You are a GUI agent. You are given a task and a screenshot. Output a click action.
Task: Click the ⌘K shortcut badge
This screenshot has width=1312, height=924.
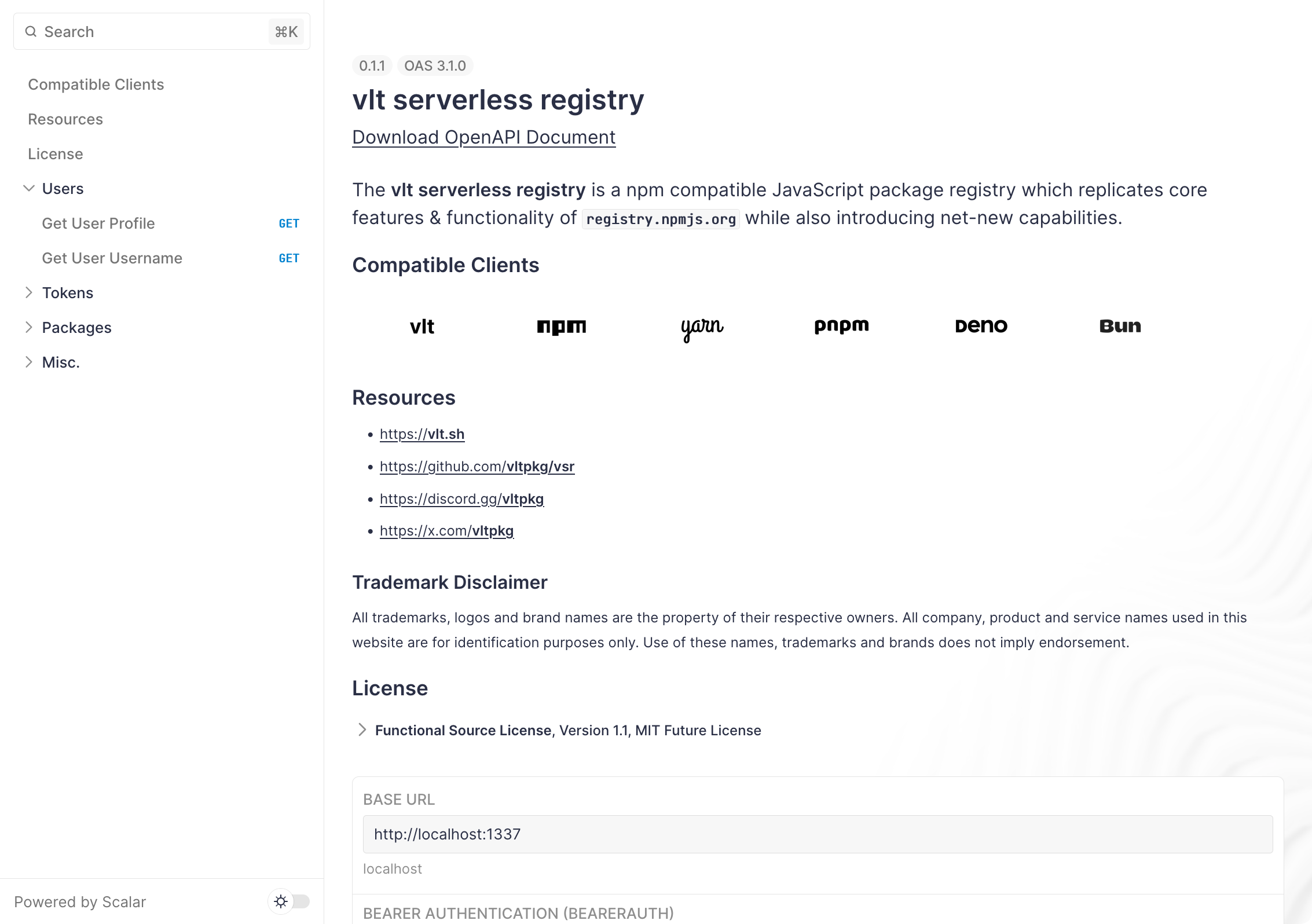286,31
